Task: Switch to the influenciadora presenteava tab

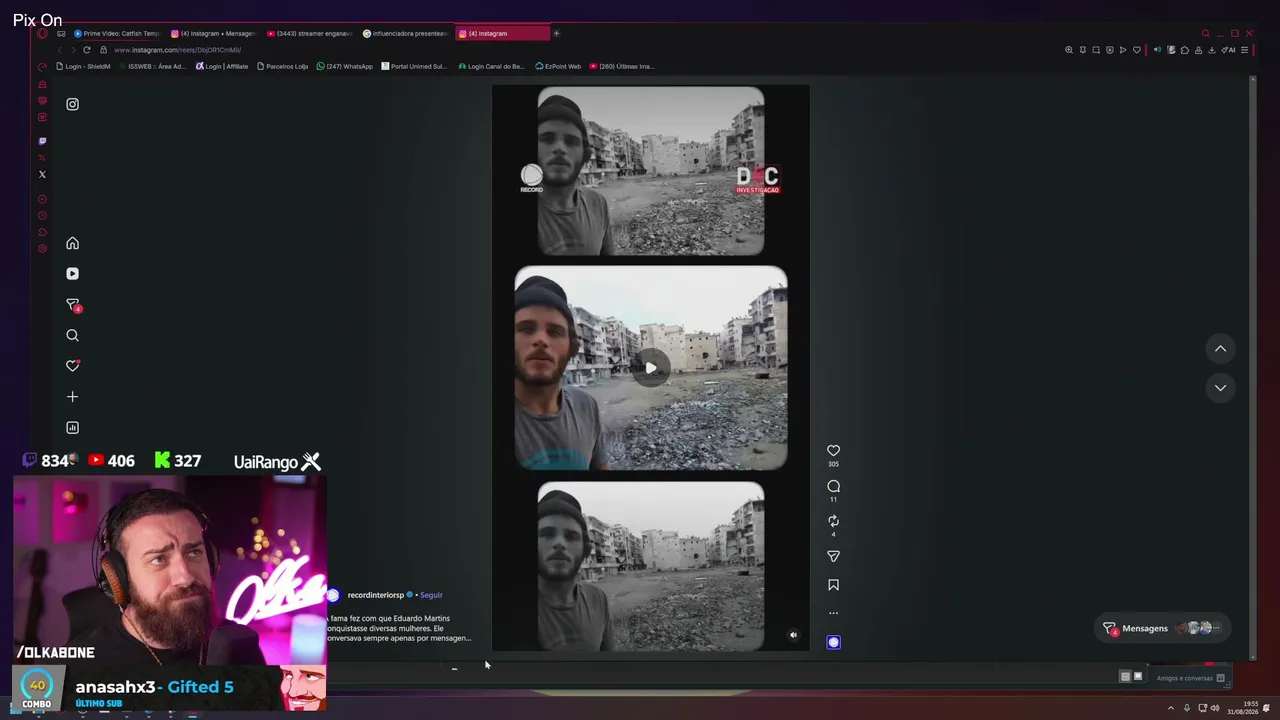Action: 405,33
